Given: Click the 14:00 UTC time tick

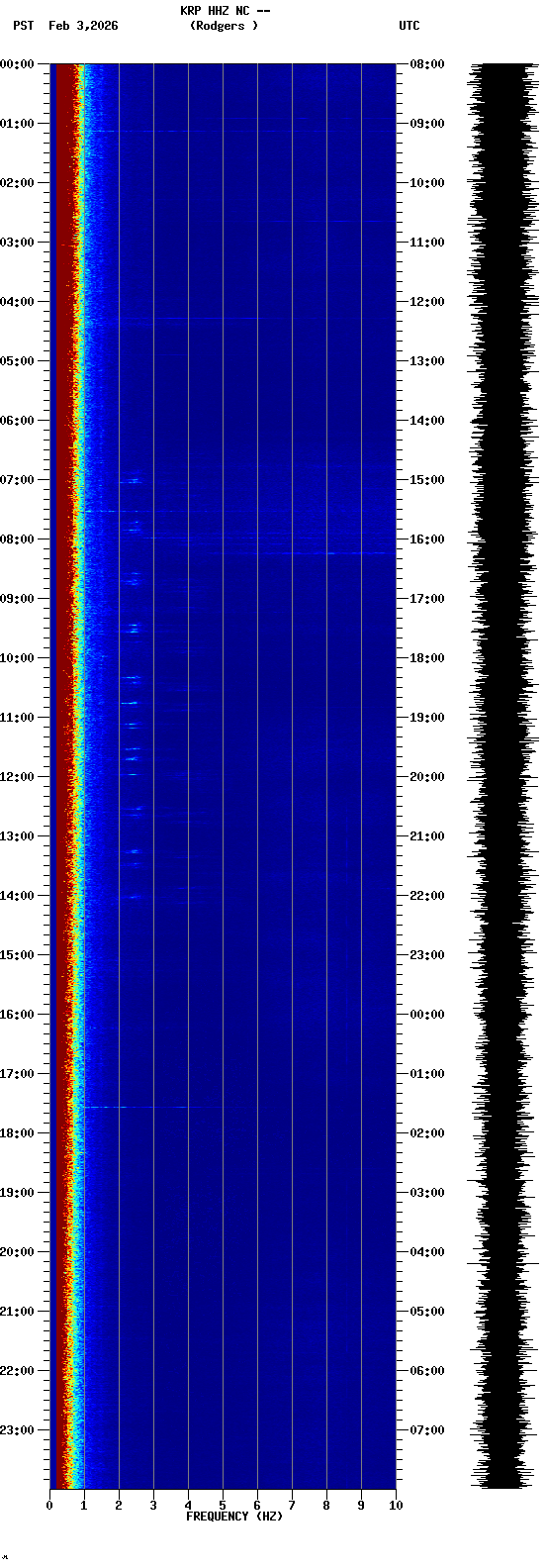Looking at the screenshot, I should (427, 421).
